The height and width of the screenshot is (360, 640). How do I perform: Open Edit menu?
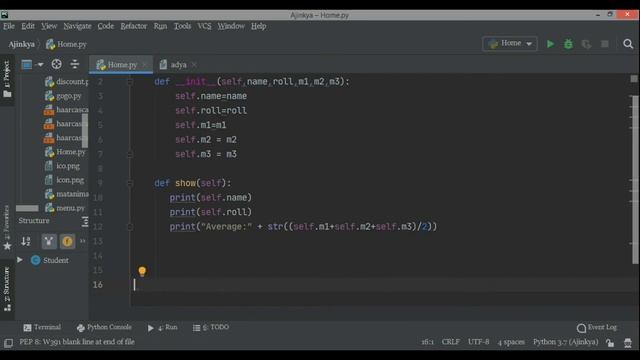click(x=28, y=26)
